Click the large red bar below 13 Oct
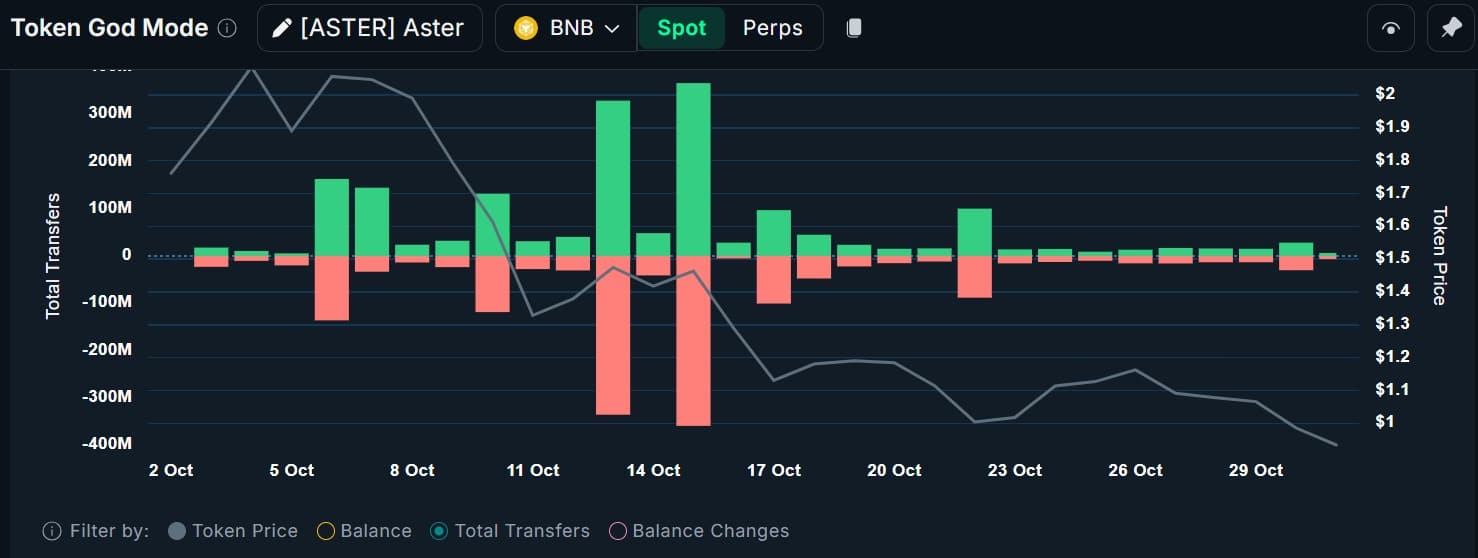The height and width of the screenshot is (558, 1478). (x=613, y=335)
